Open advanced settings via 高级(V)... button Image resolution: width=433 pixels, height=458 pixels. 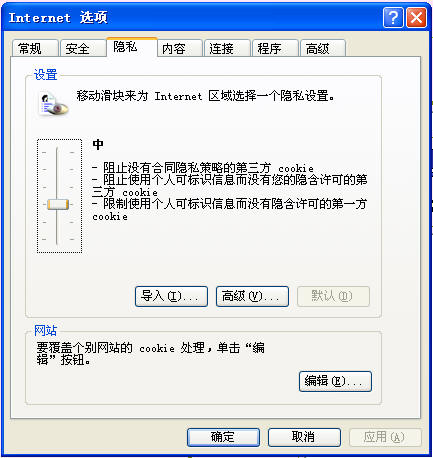pyautogui.click(x=252, y=296)
